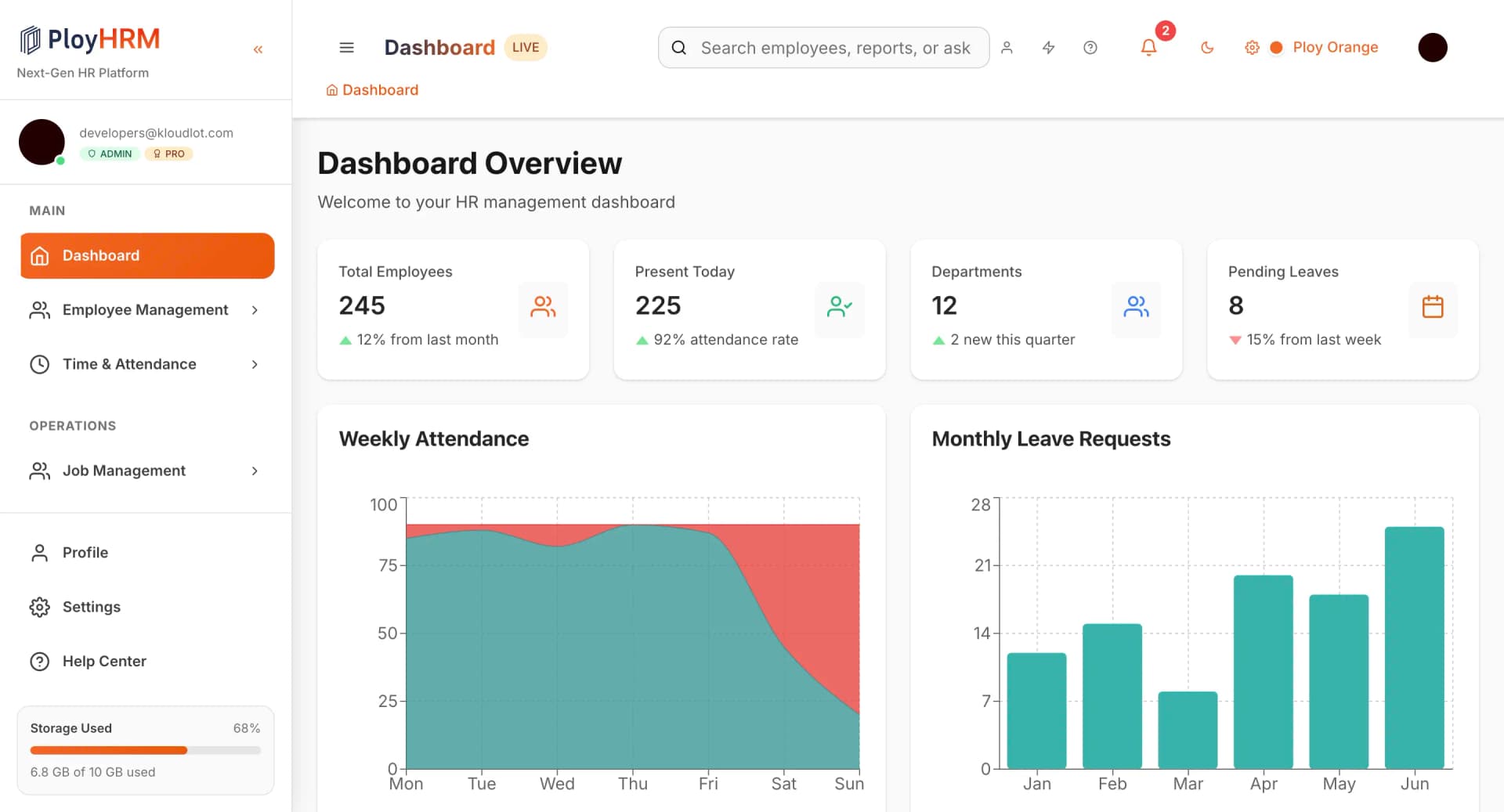The width and height of the screenshot is (1504, 812).
Task: Collapse the sidebar with the double-chevron
Action: [258, 49]
